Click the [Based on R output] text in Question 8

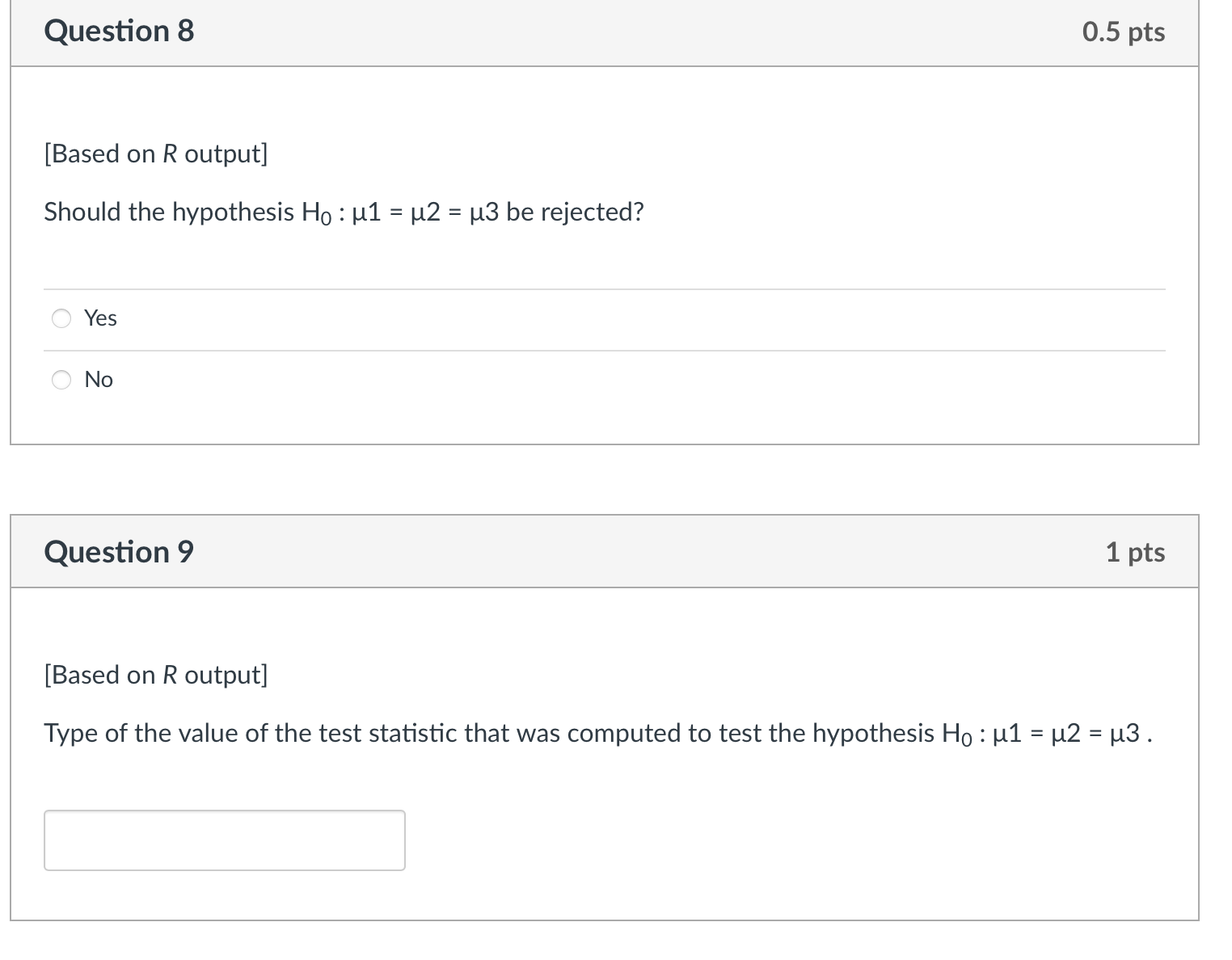(155, 154)
